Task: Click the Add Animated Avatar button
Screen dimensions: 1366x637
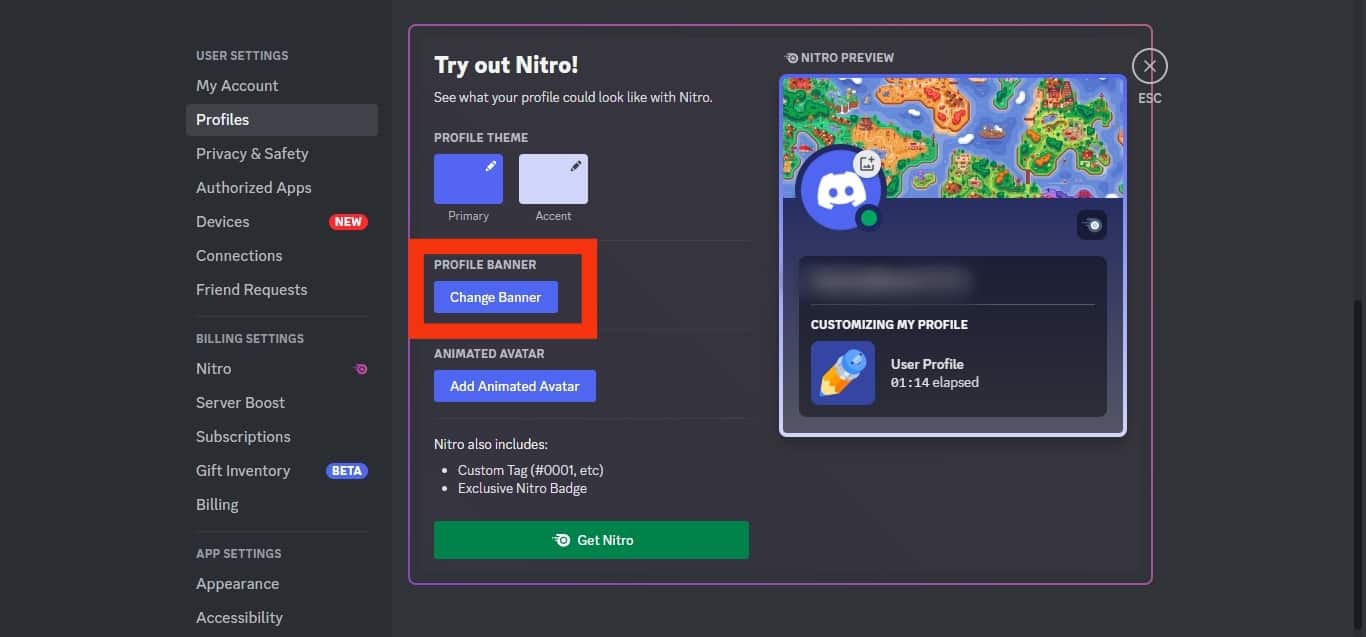Action: [x=515, y=385]
